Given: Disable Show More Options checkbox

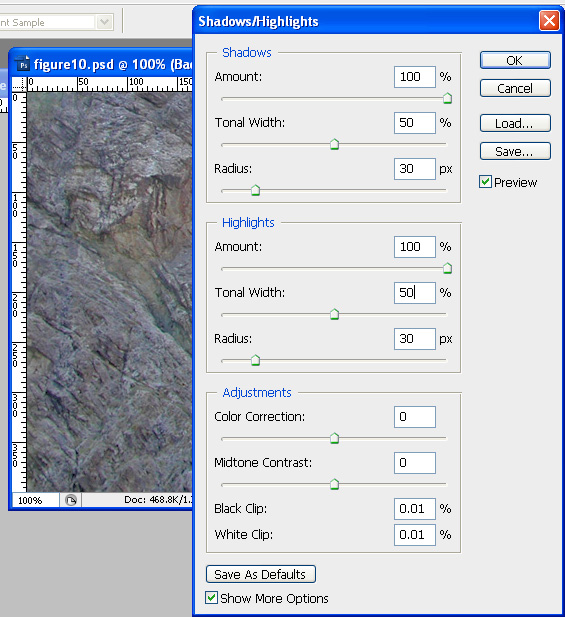Looking at the screenshot, I should 211,597.
